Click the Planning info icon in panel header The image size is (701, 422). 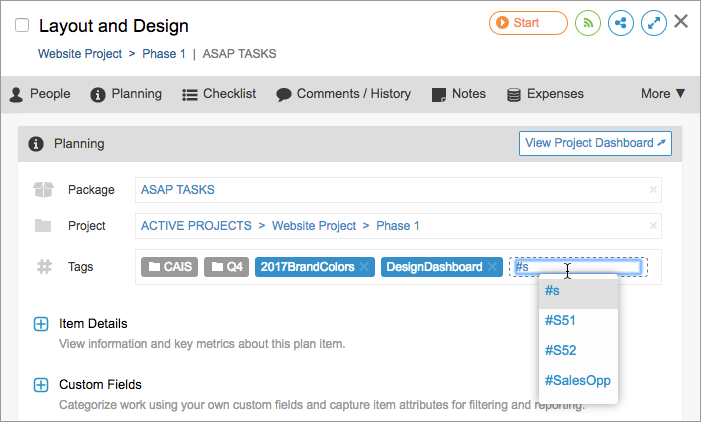[36, 144]
